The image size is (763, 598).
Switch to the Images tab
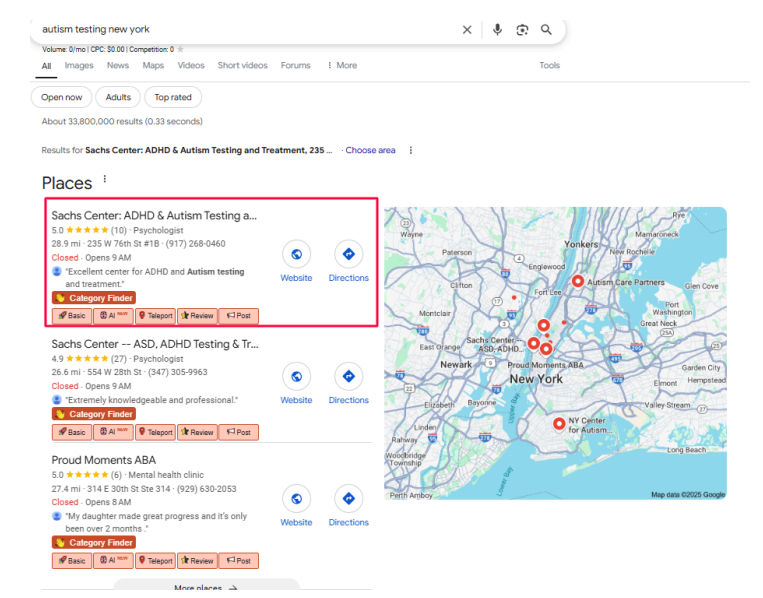pyautogui.click(x=79, y=65)
